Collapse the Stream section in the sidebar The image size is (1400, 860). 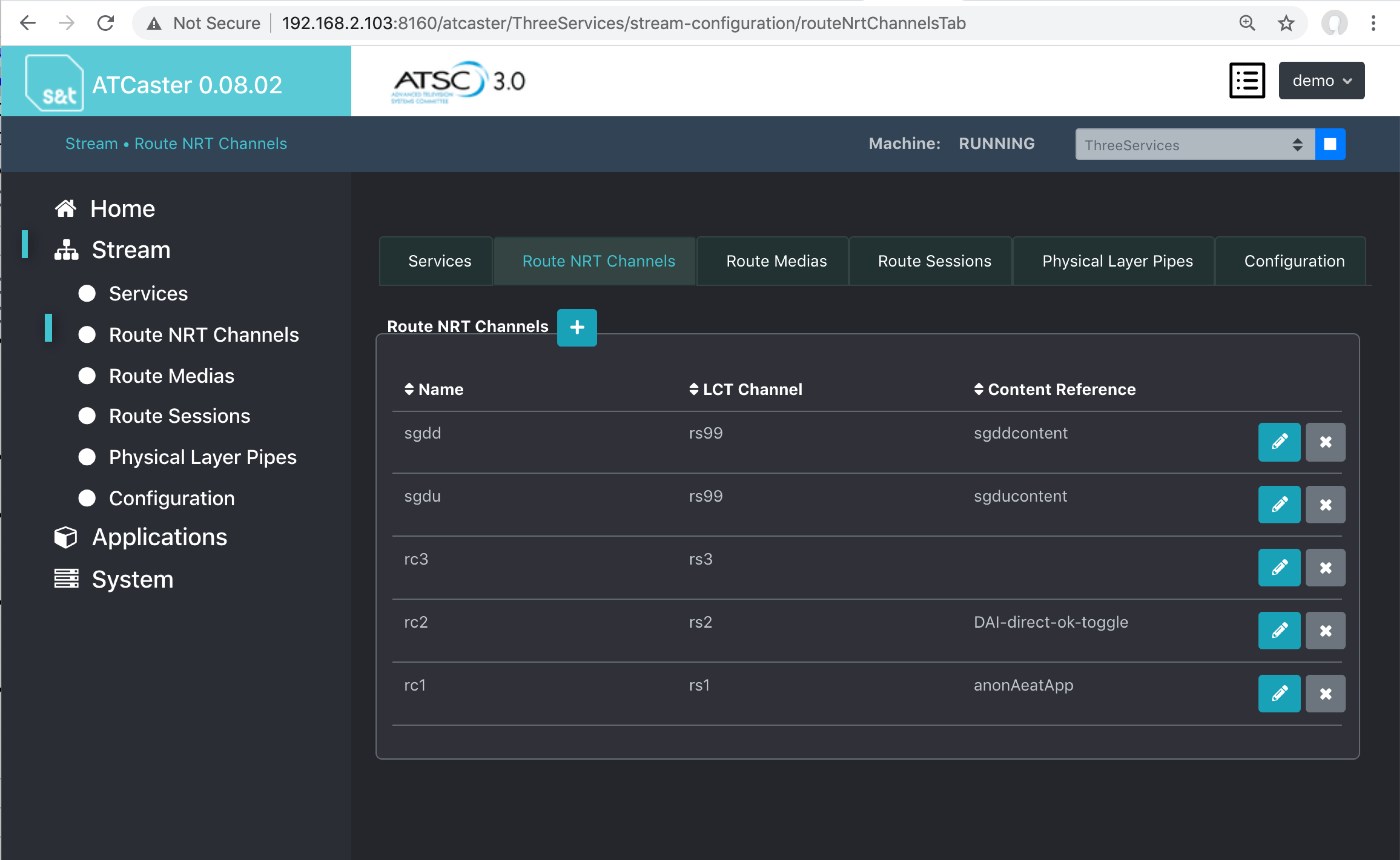(130, 249)
